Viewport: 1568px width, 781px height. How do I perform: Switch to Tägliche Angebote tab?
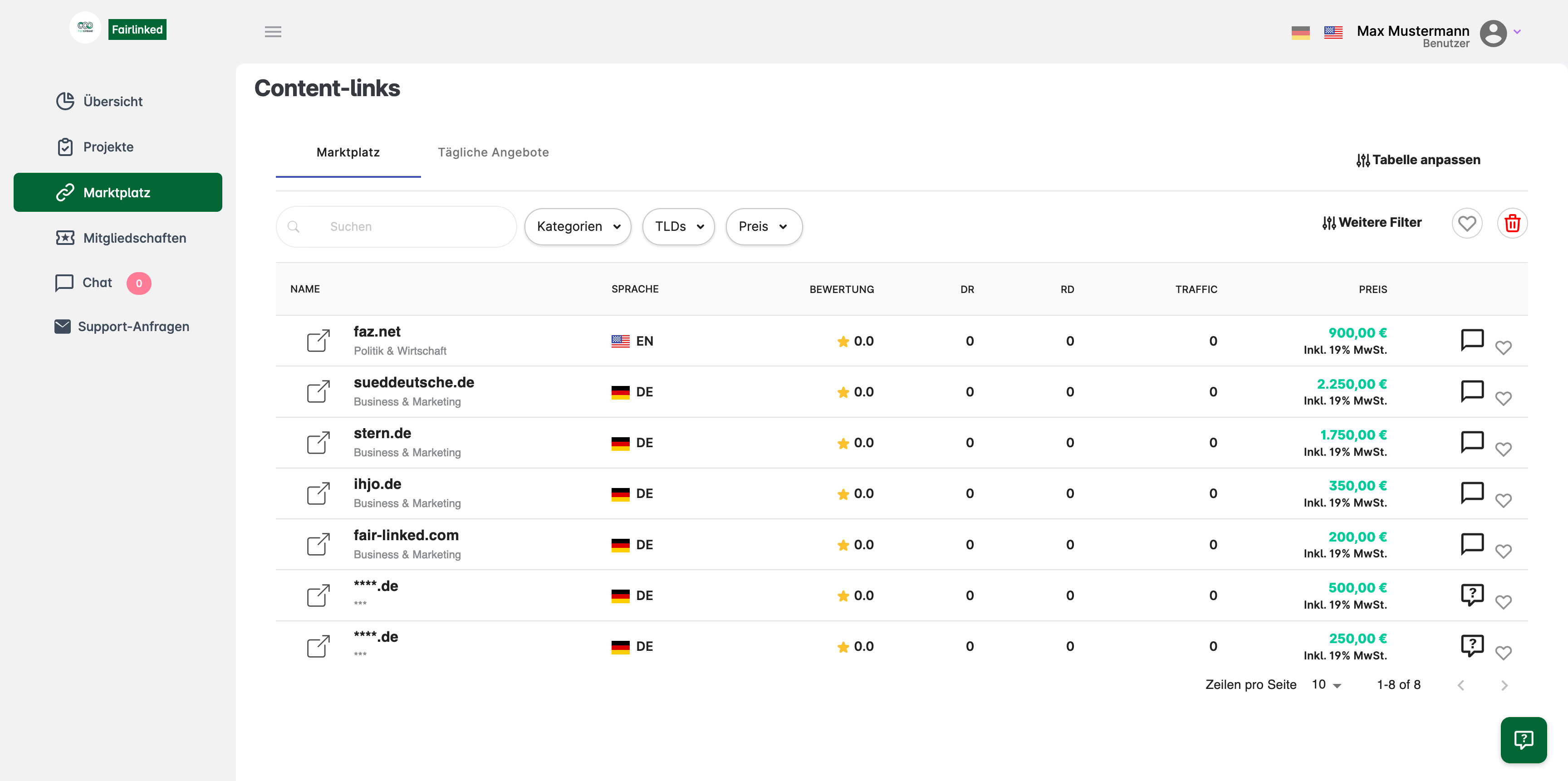[x=493, y=152]
